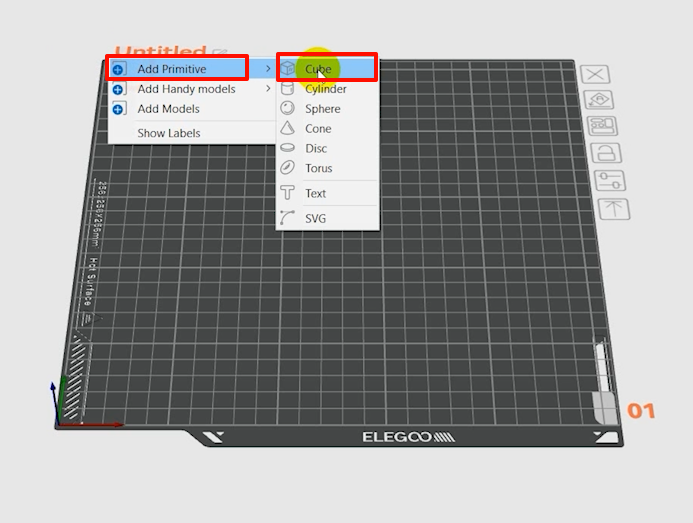Select the Torus primitive
Screen dimensions: 693x523
pyautogui.click(x=319, y=169)
